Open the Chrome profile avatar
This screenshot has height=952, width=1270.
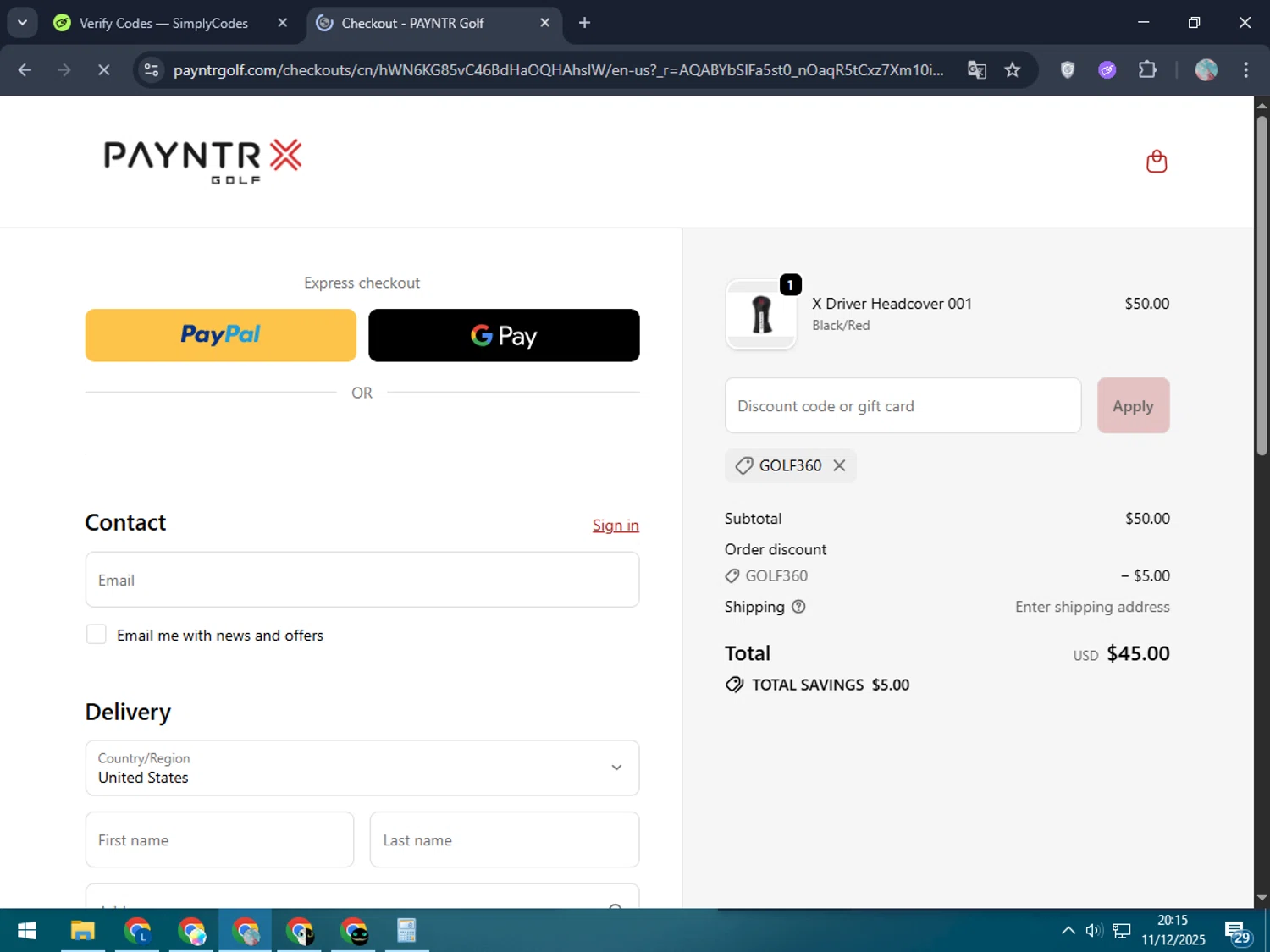point(1206,70)
